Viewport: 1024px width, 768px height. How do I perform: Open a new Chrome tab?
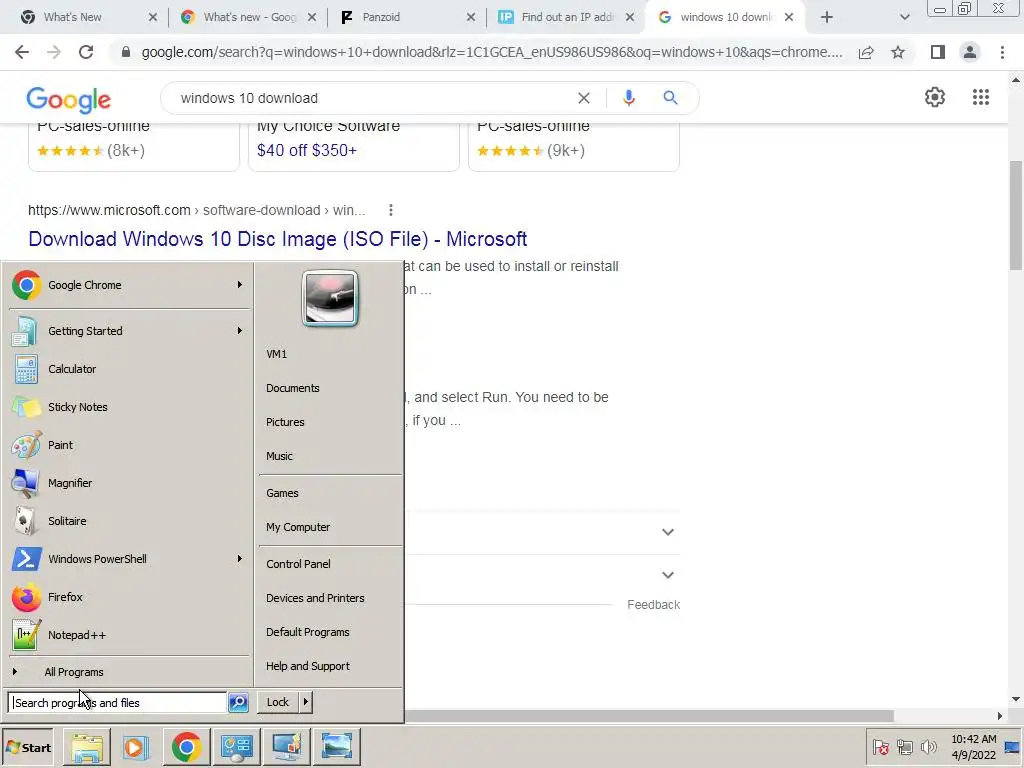(827, 17)
